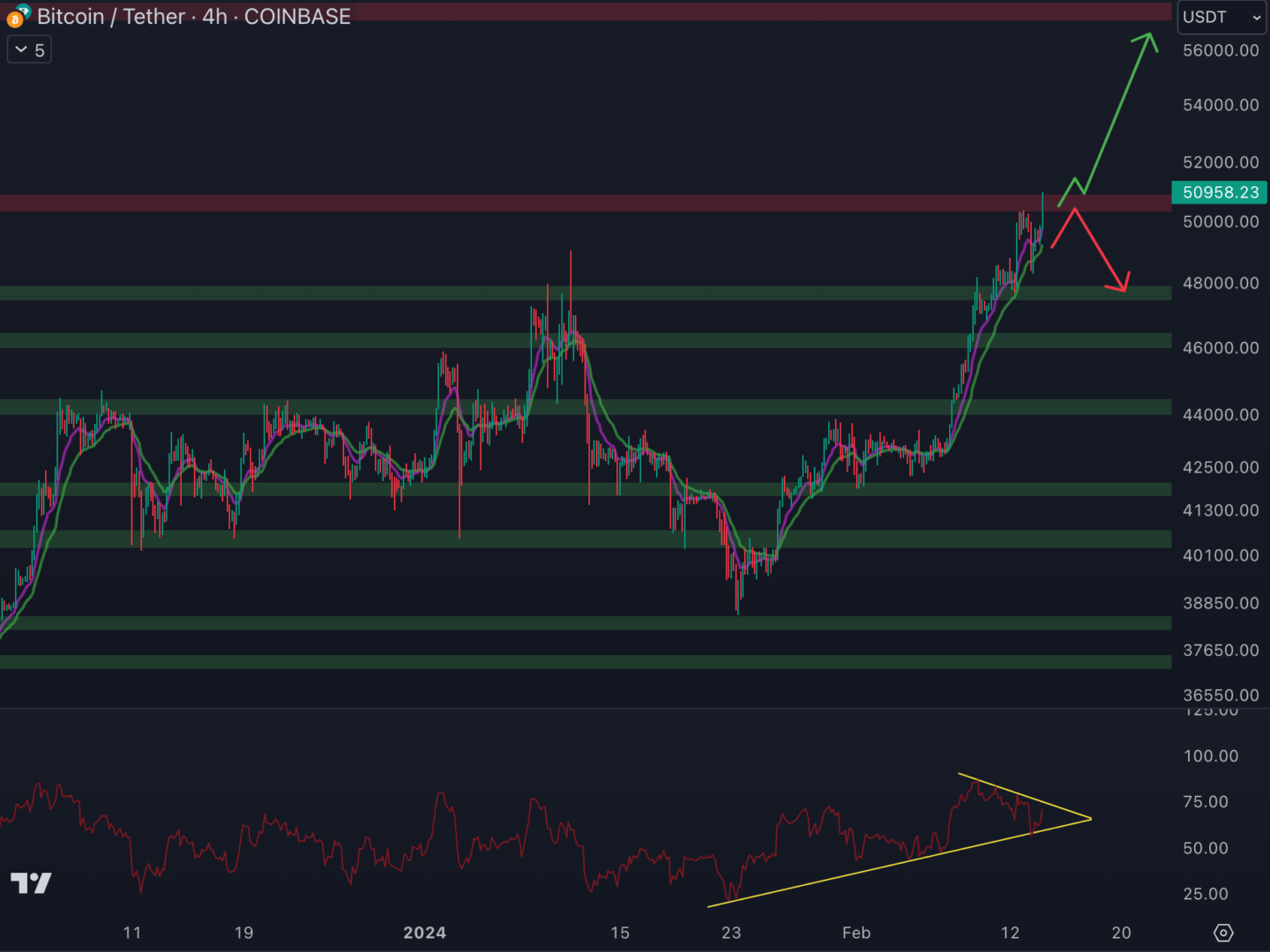
Task: Click the Feb label on the time axis
Action: (x=856, y=933)
